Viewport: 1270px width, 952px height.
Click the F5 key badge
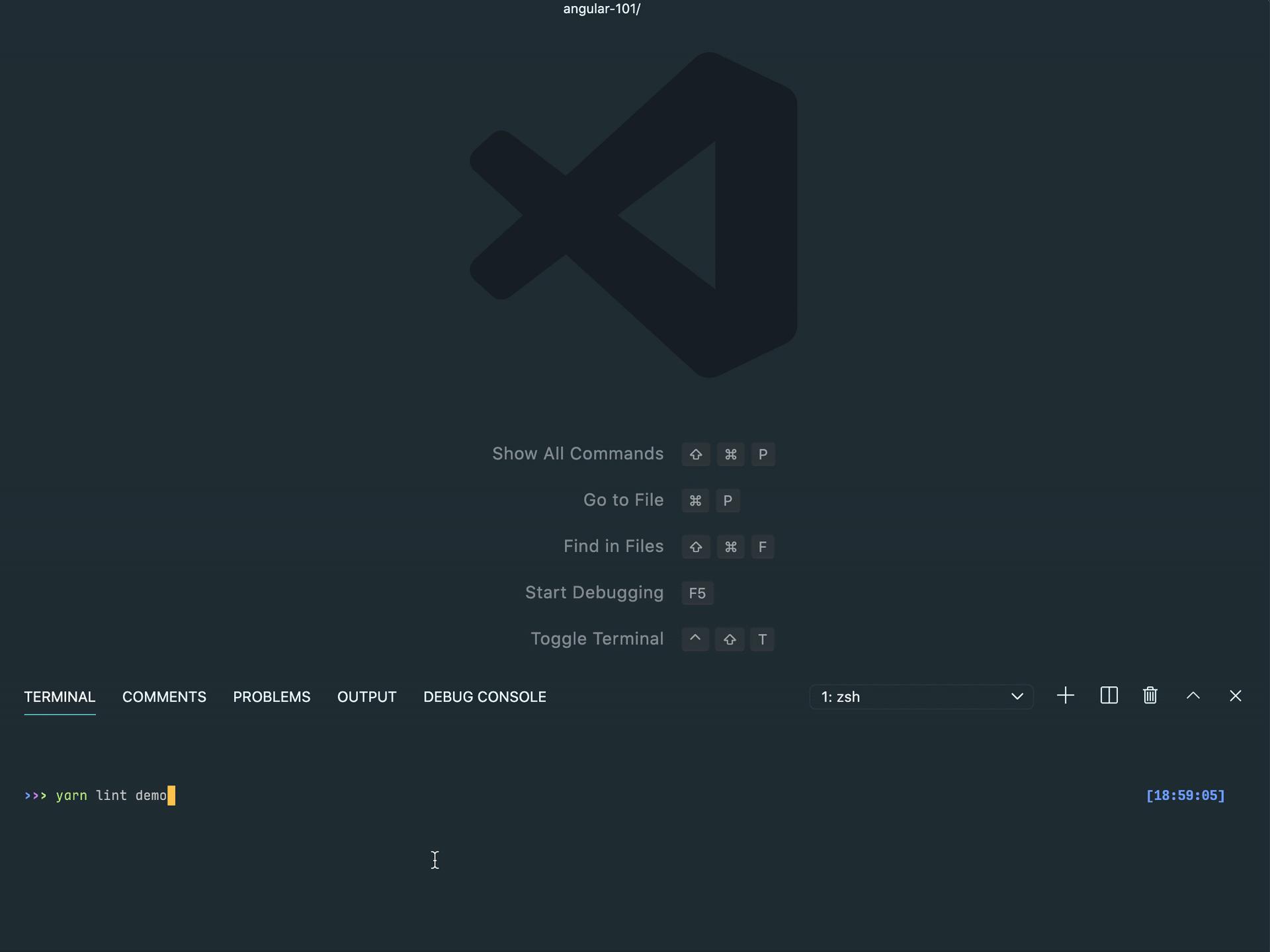697,593
